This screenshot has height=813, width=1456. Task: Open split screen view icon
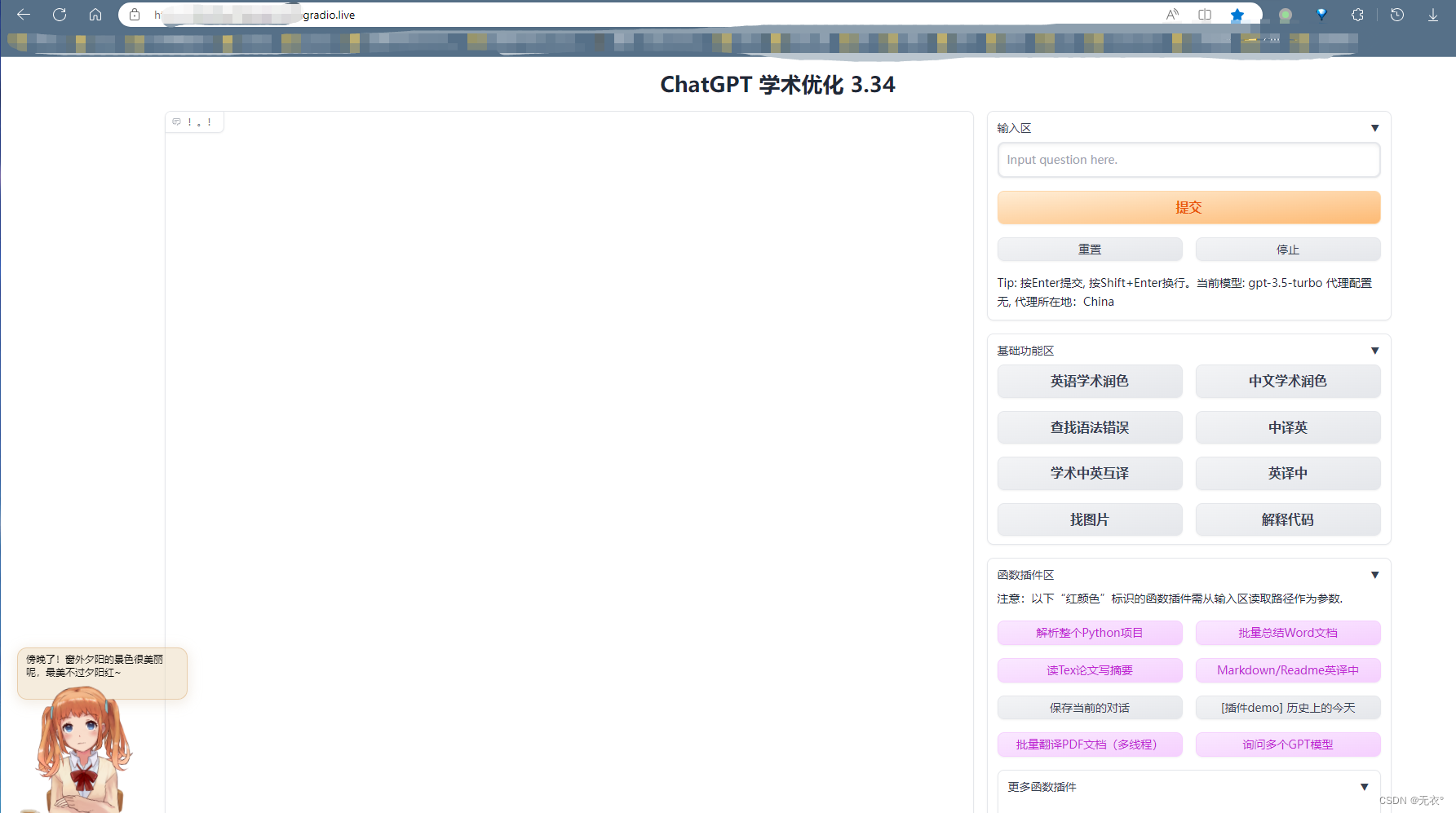click(x=1205, y=15)
